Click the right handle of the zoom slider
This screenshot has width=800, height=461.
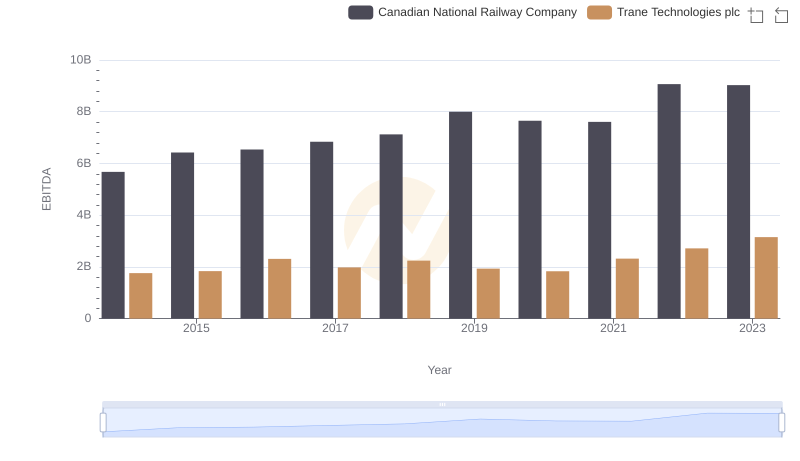781,423
